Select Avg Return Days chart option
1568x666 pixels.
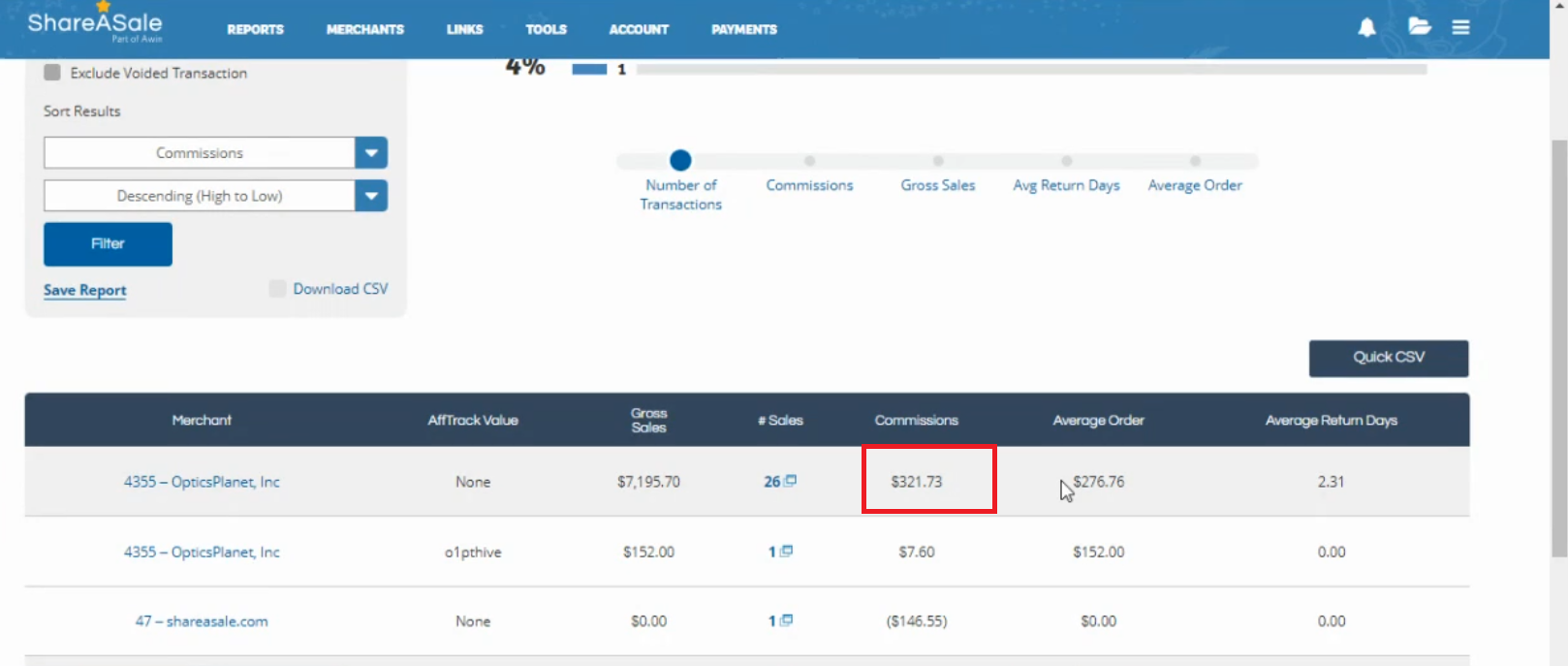point(1066,161)
